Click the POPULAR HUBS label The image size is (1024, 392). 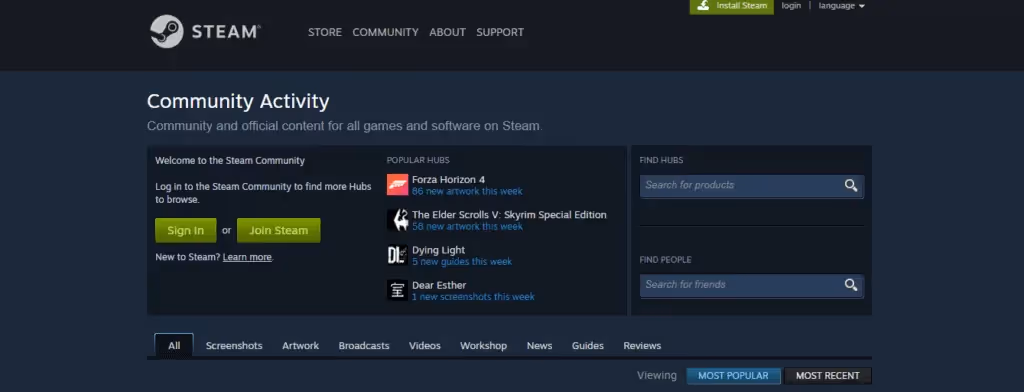click(x=418, y=160)
